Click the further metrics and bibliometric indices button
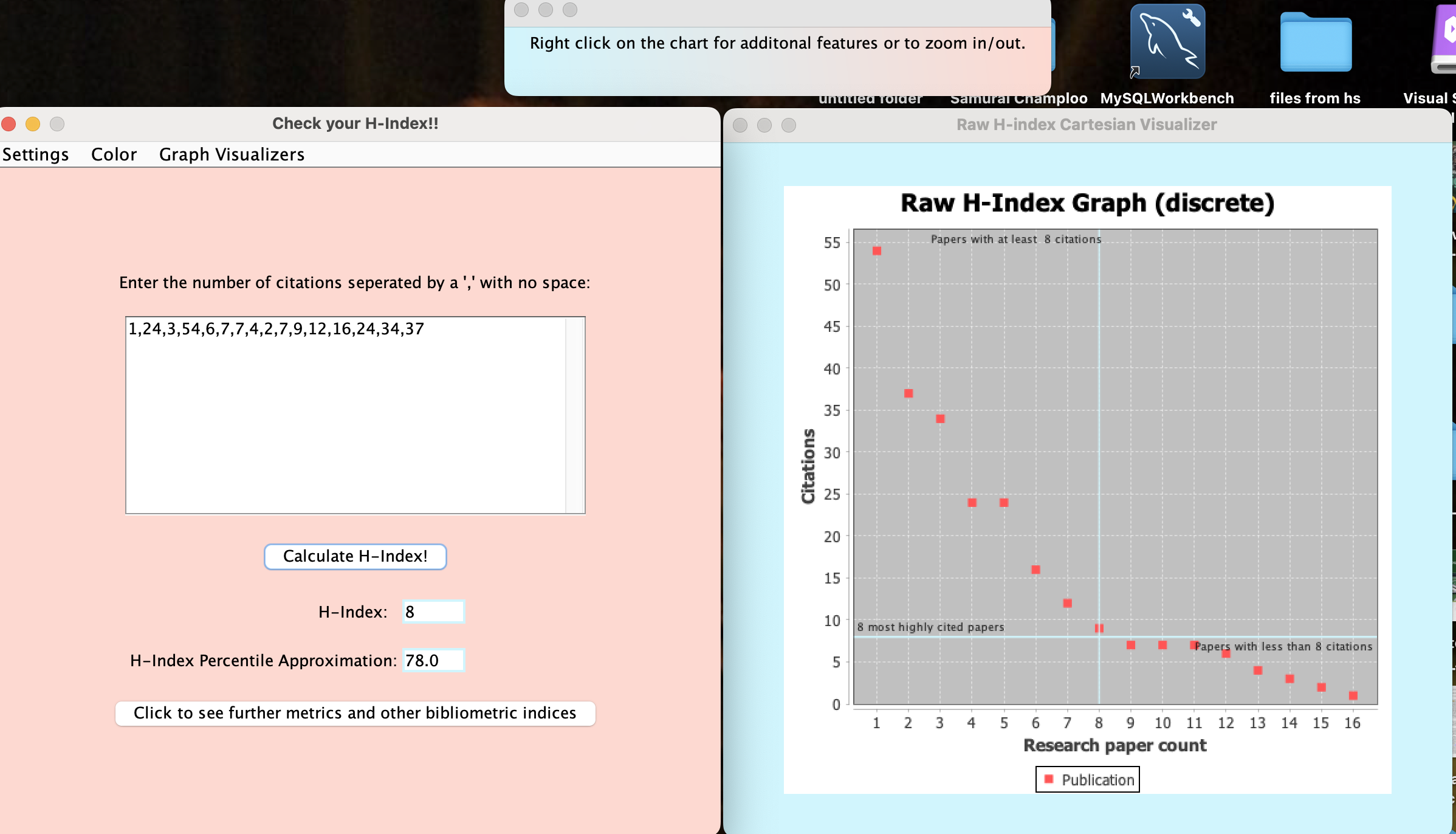The height and width of the screenshot is (834, 1456). [355, 713]
